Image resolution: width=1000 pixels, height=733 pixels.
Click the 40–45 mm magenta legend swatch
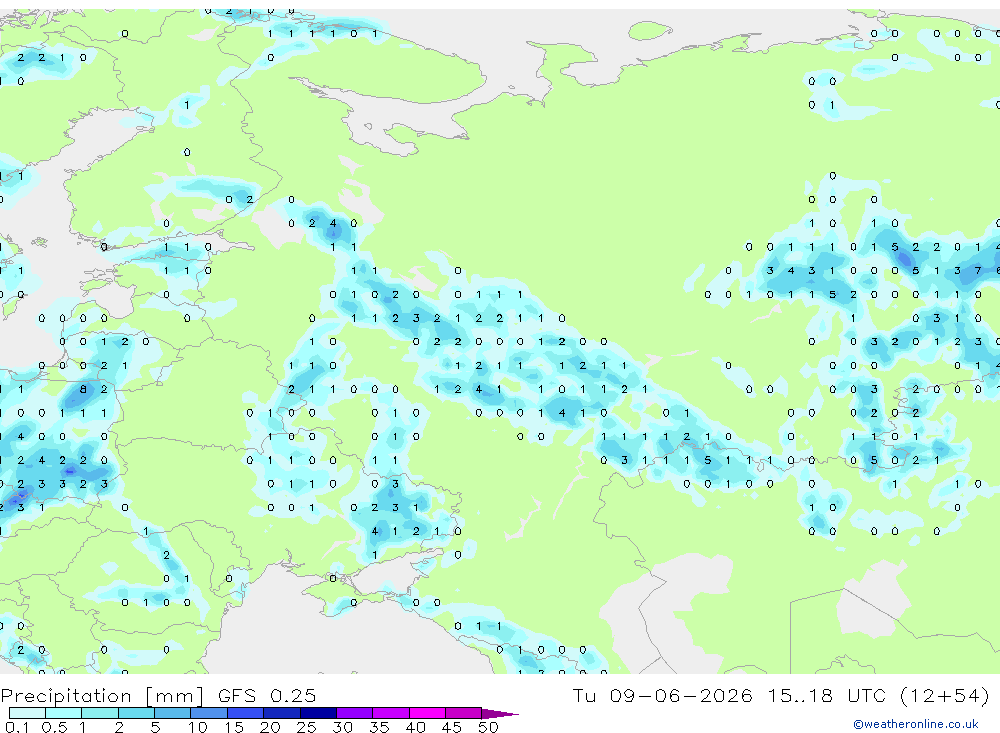[x=427, y=713]
